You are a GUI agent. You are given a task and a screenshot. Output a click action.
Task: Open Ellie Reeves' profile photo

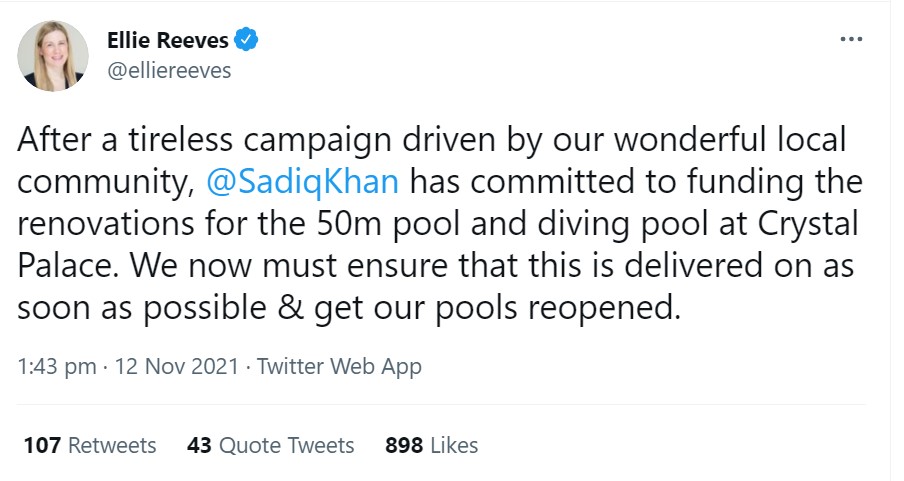pyautogui.click(x=53, y=55)
